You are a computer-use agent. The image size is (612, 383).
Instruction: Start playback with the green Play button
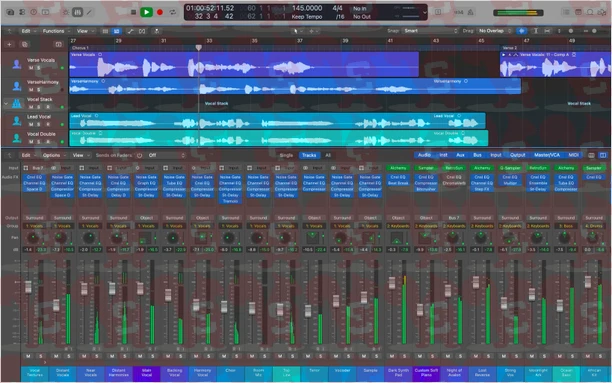click(x=146, y=12)
